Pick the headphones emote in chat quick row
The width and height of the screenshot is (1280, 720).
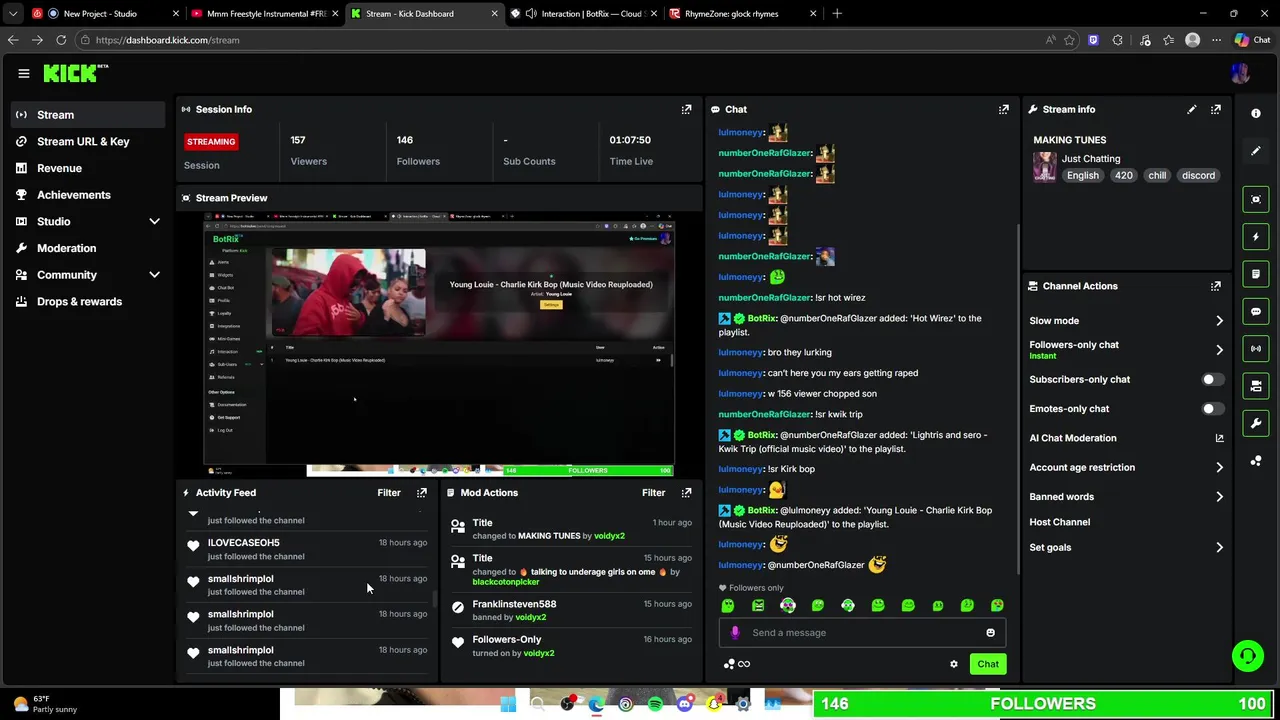tap(788, 605)
